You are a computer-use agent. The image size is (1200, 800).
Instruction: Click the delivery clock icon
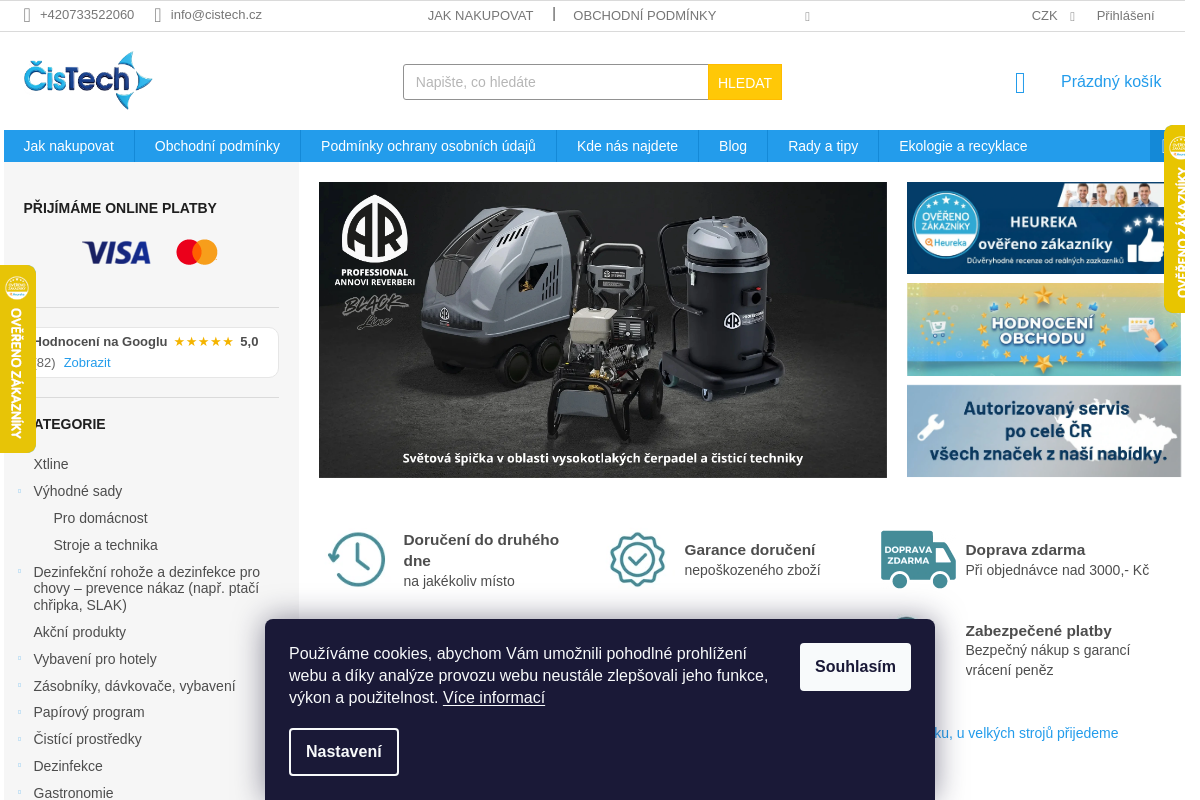(356, 560)
